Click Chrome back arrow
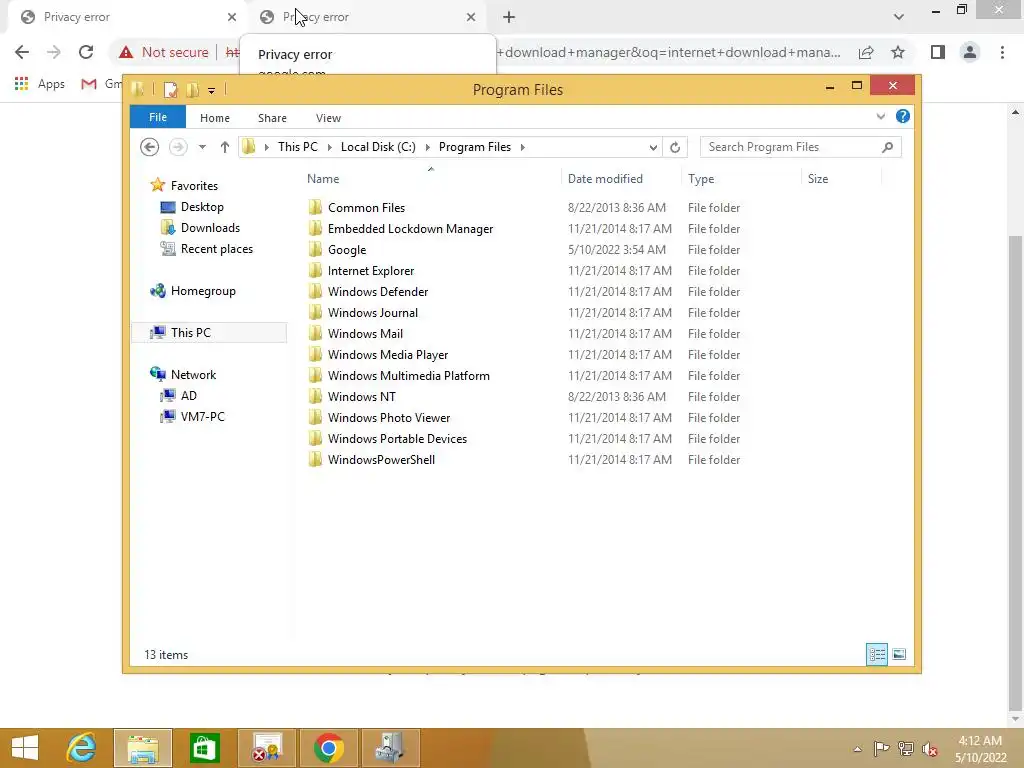This screenshot has height=768, width=1024. tap(22, 52)
